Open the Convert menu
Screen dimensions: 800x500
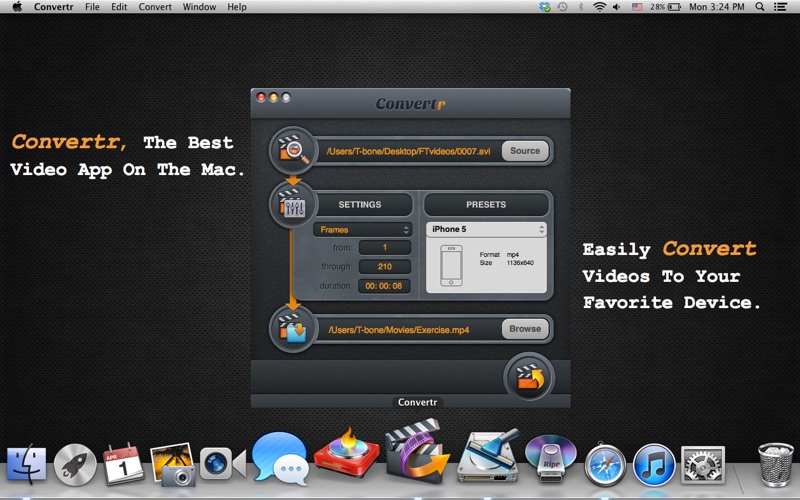tap(155, 7)
